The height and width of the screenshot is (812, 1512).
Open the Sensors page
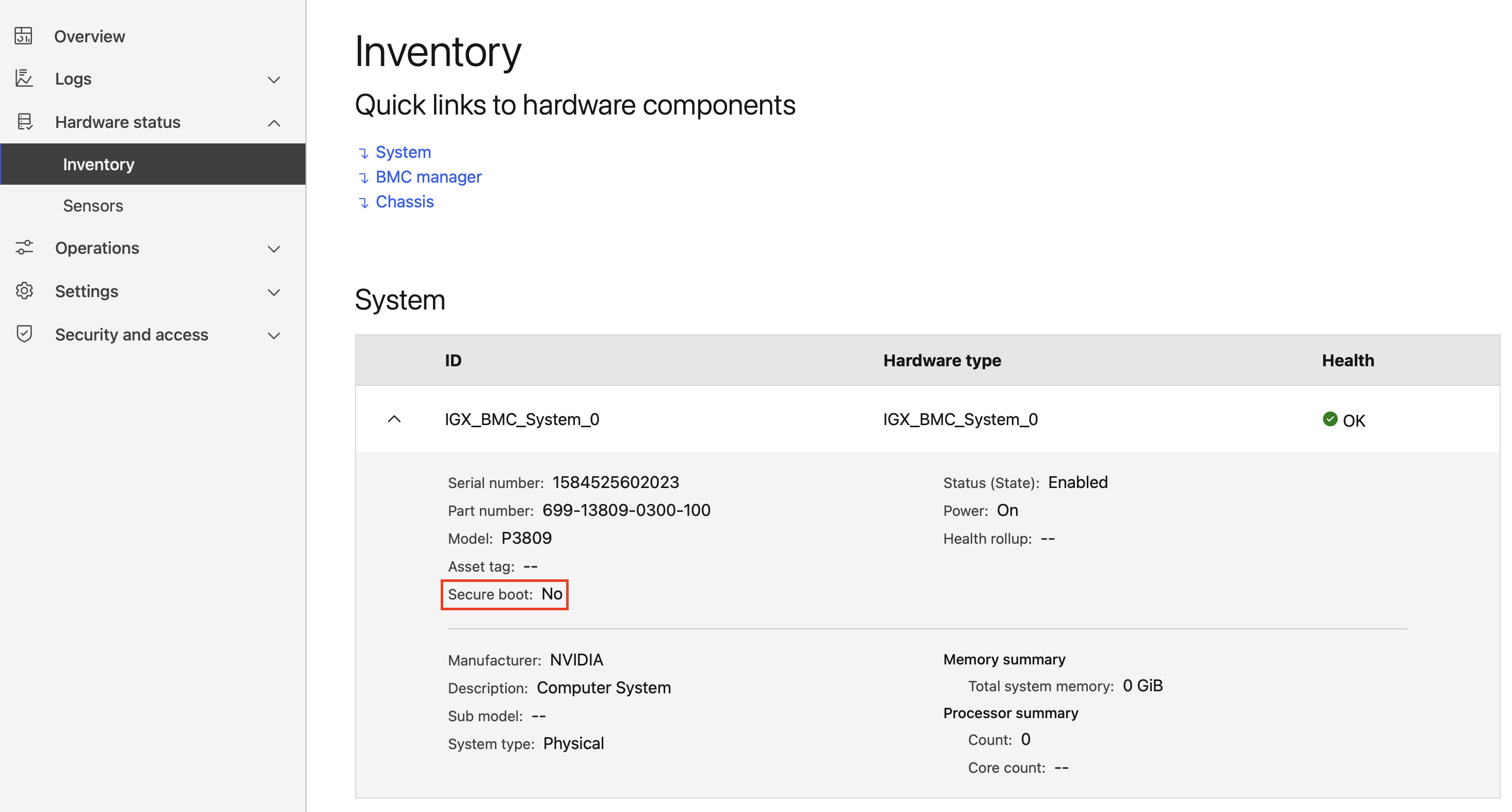pyautogui.click(x=93, y=205)
